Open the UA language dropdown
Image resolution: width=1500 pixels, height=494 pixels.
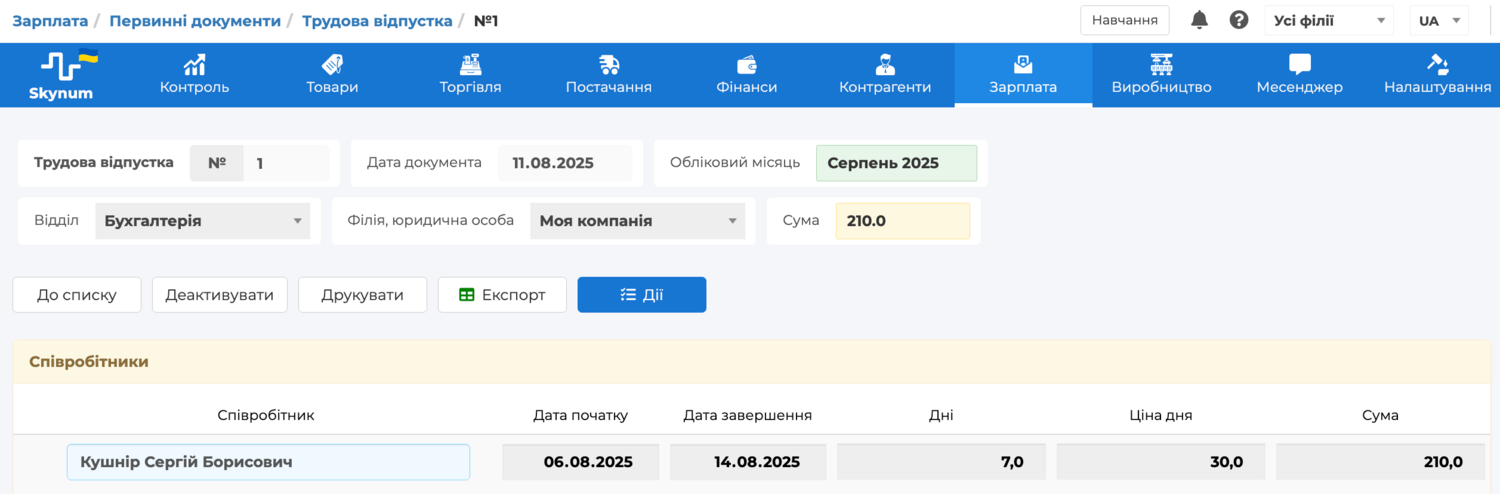click(1438, 20)
